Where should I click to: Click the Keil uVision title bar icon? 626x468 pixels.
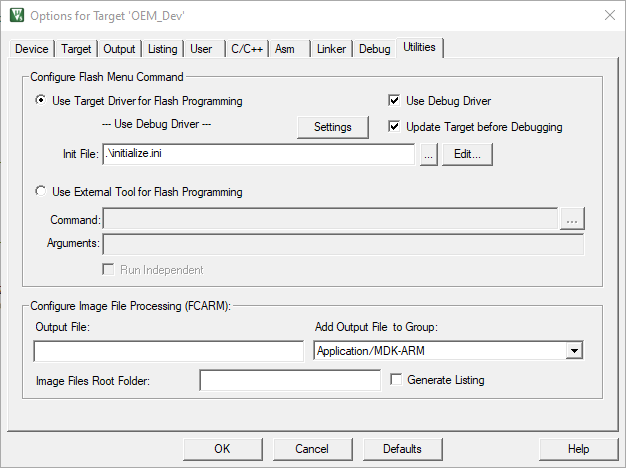pos(16,16)
